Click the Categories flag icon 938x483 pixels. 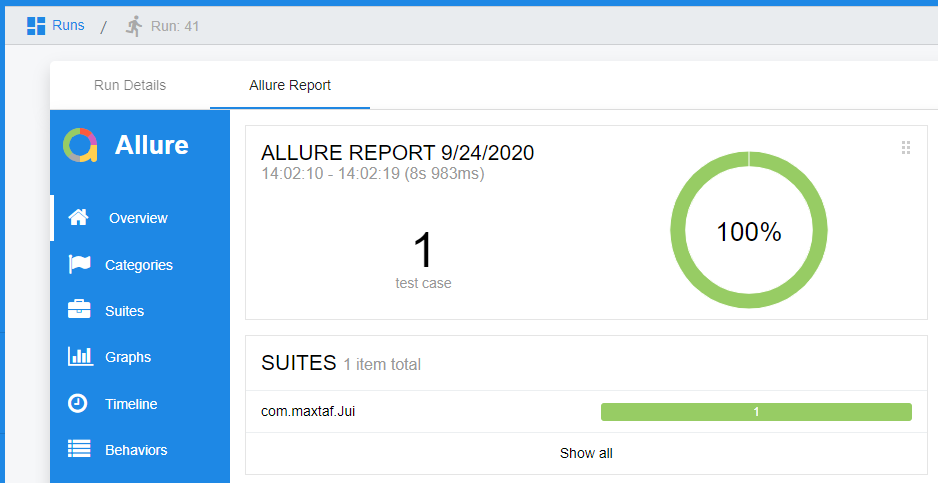coord(79,264)
